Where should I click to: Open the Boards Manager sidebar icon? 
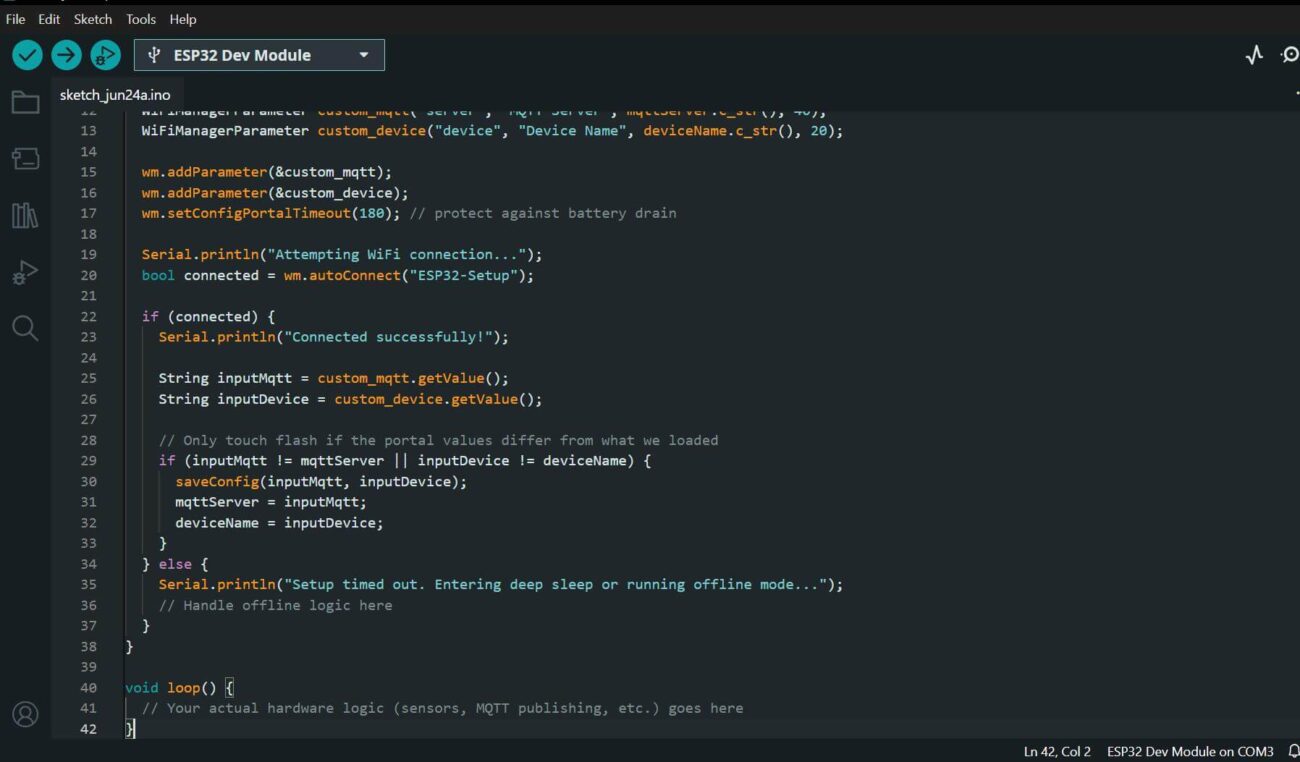click(25, 158)
